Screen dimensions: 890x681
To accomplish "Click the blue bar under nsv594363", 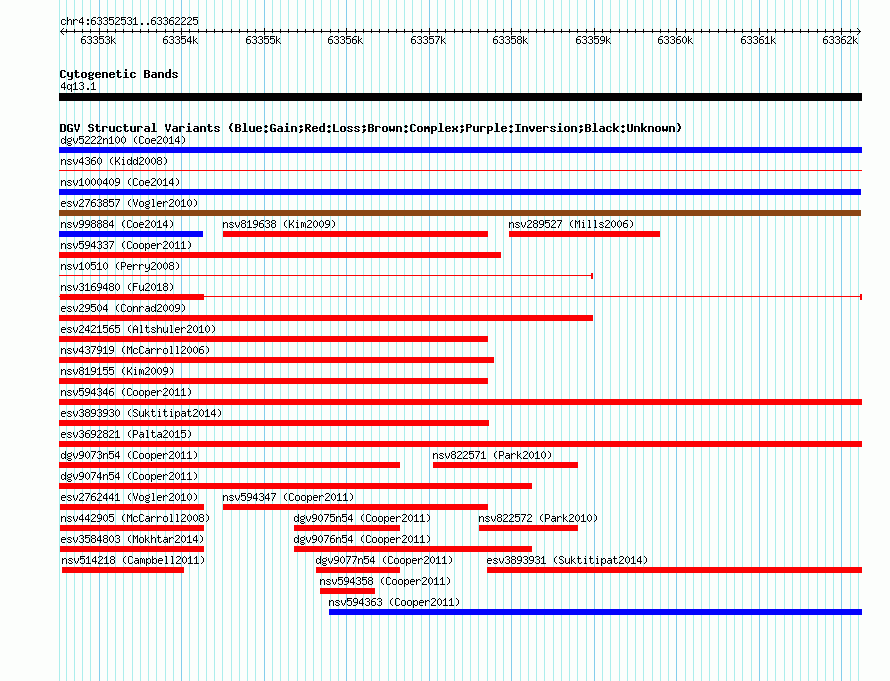I will click(x=595, y=612).
